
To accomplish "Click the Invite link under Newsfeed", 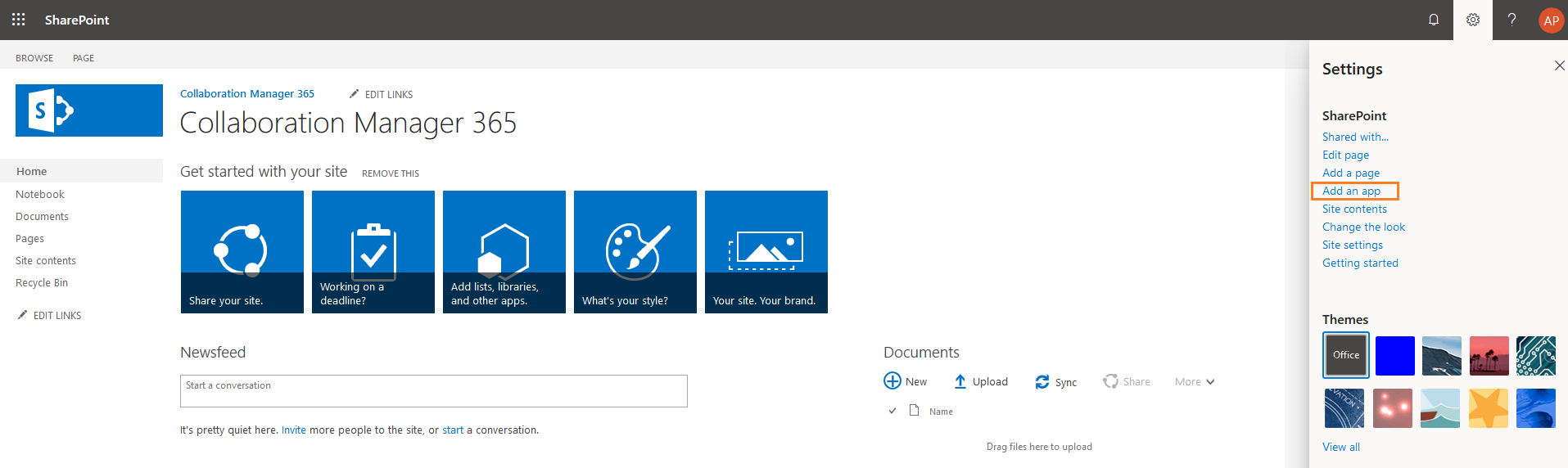I will (294, 430).
